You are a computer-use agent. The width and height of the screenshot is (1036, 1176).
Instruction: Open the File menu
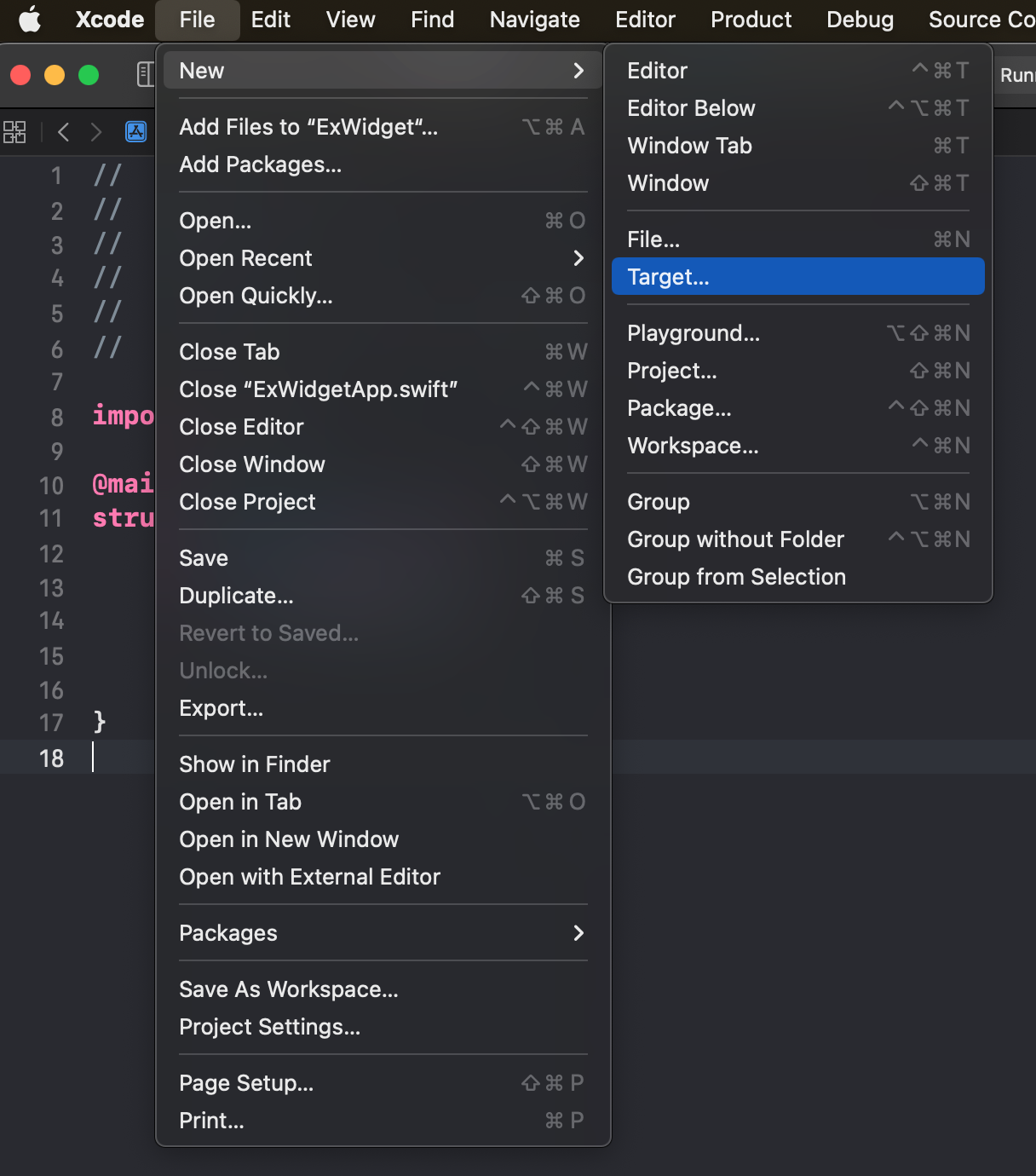tap(197, 19)
